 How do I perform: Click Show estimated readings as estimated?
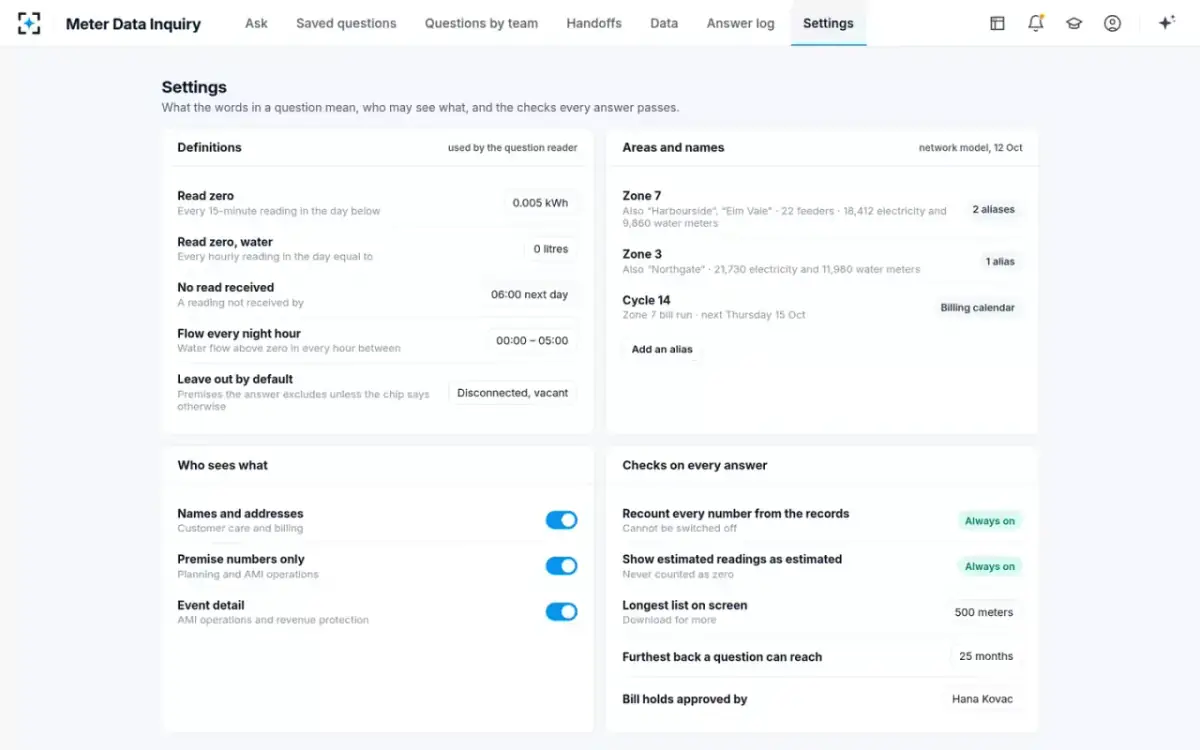pos(732,560)
